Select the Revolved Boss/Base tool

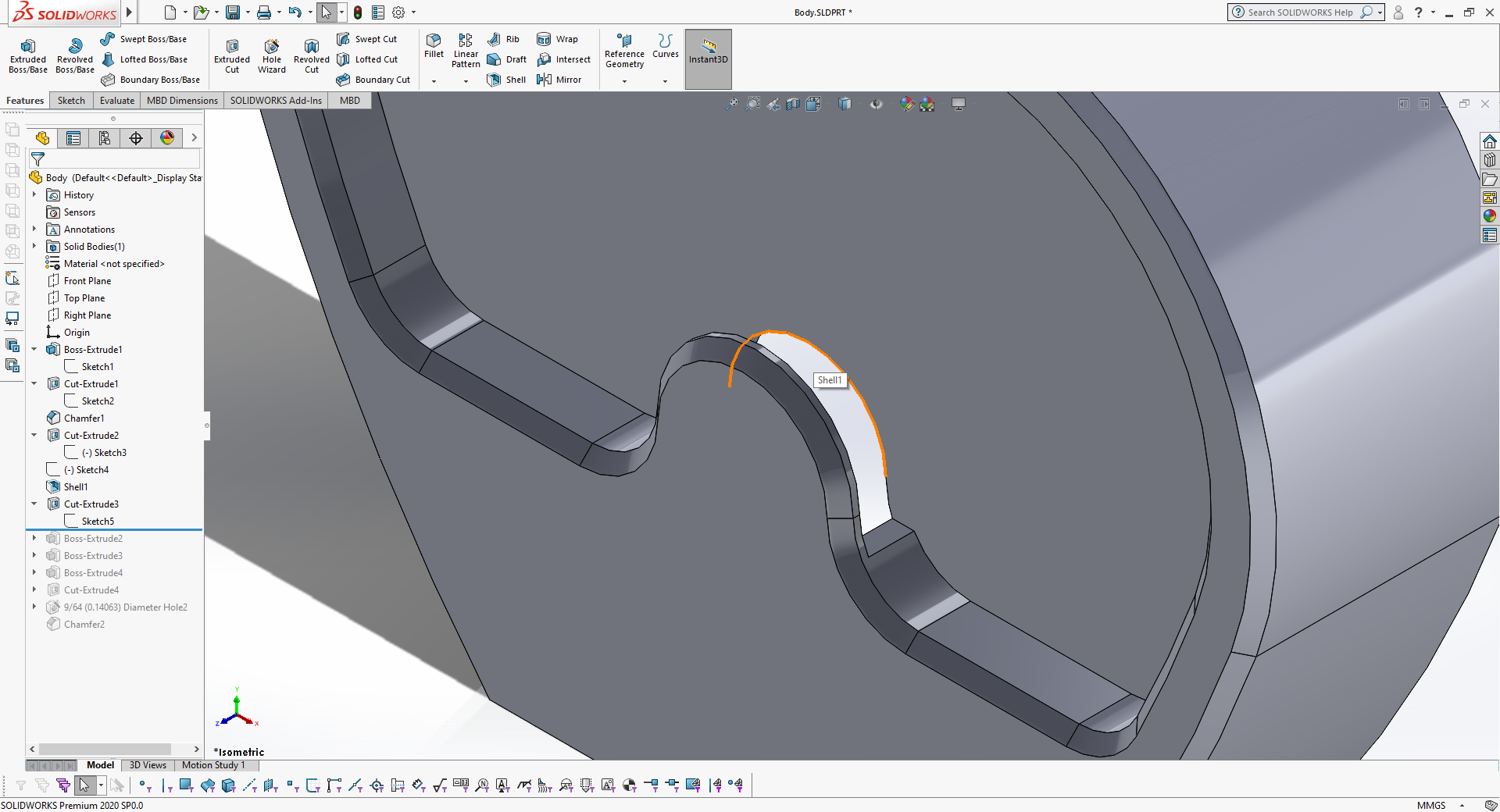tap(75, 56)
